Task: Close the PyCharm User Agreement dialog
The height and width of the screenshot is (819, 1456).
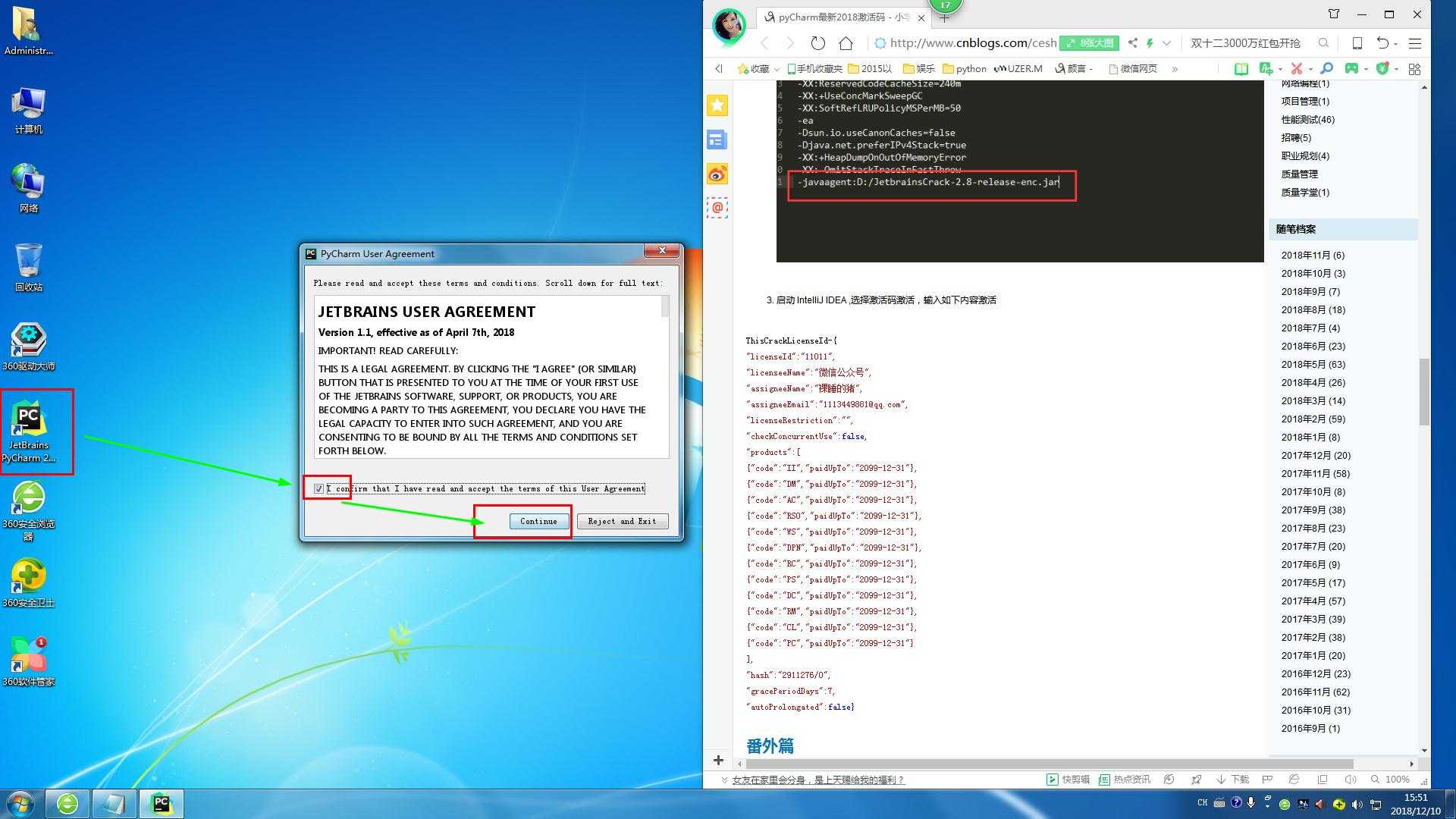Action: point(662,250)
